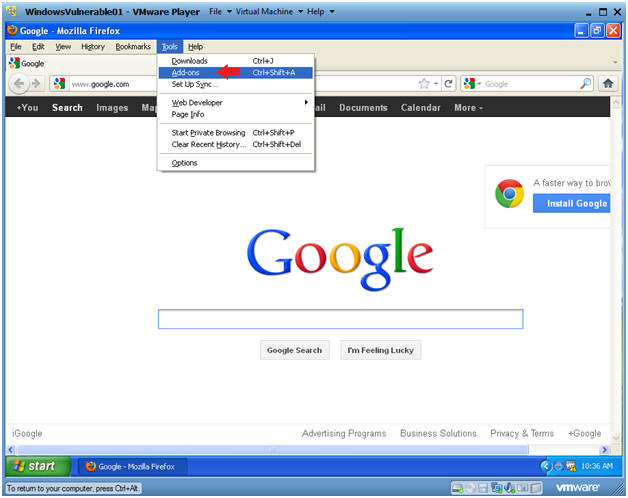628x498 pixels.
Task: Select Clear Recent History entry
Action: (236, 144)
